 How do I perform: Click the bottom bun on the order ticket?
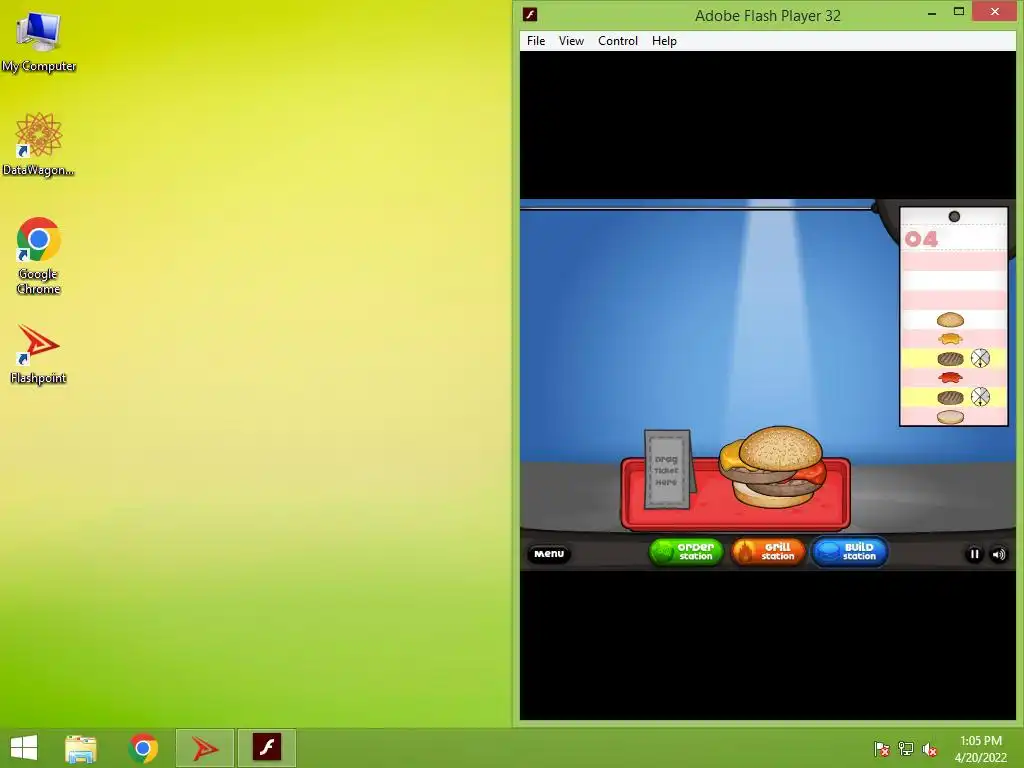coord(950,417)
